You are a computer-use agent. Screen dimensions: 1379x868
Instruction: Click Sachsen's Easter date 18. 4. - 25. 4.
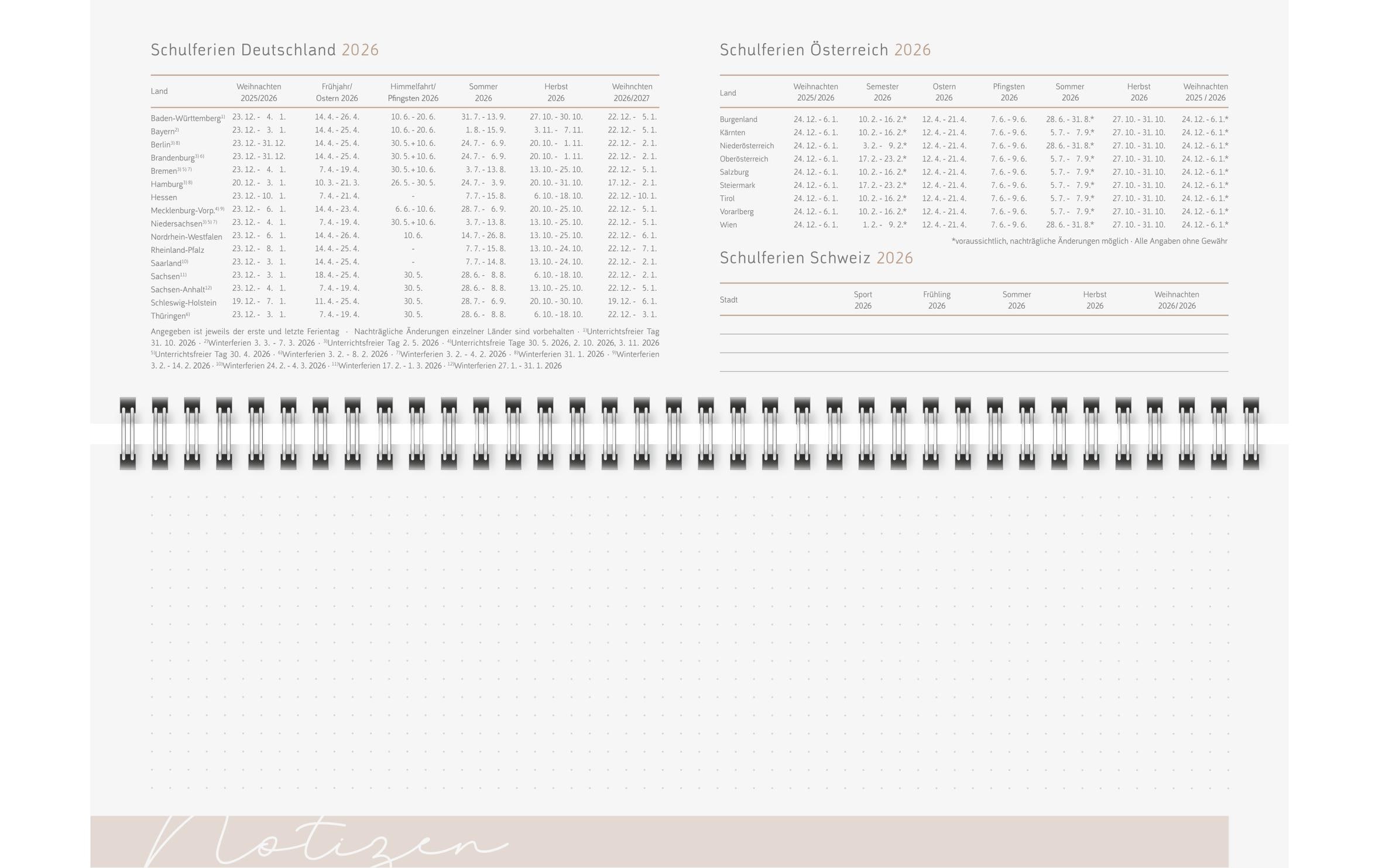pyautogui.click(x=337, y=275)
